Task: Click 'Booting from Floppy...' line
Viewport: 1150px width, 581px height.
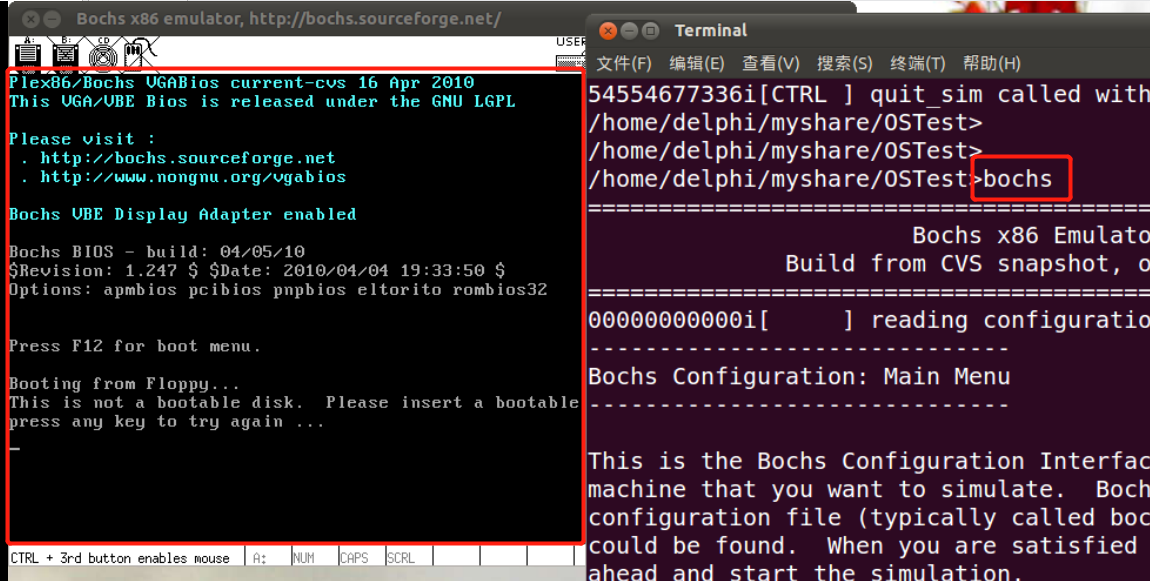Action: pyautogui.click(x=125, y=384)
